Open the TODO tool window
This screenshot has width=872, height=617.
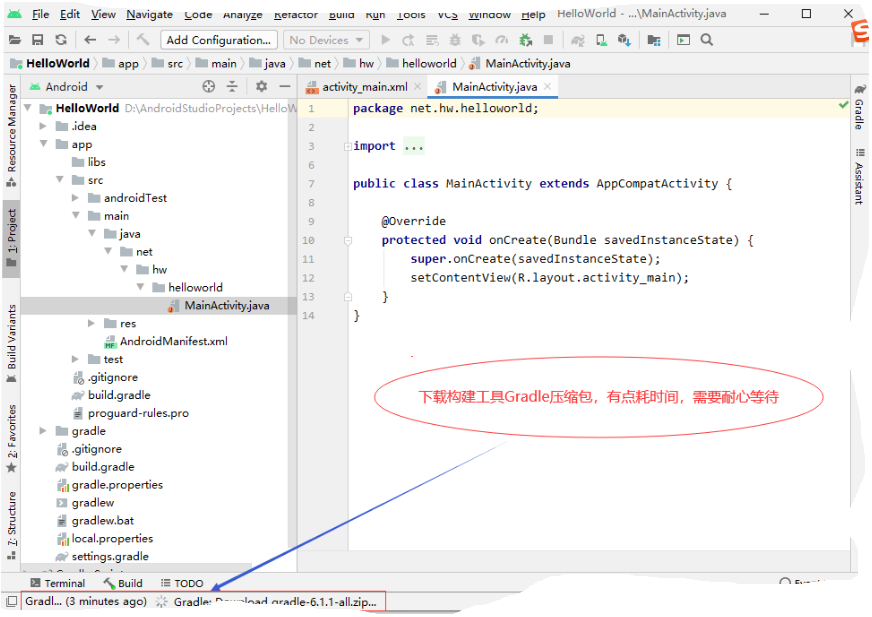click(x=182, y=583)
